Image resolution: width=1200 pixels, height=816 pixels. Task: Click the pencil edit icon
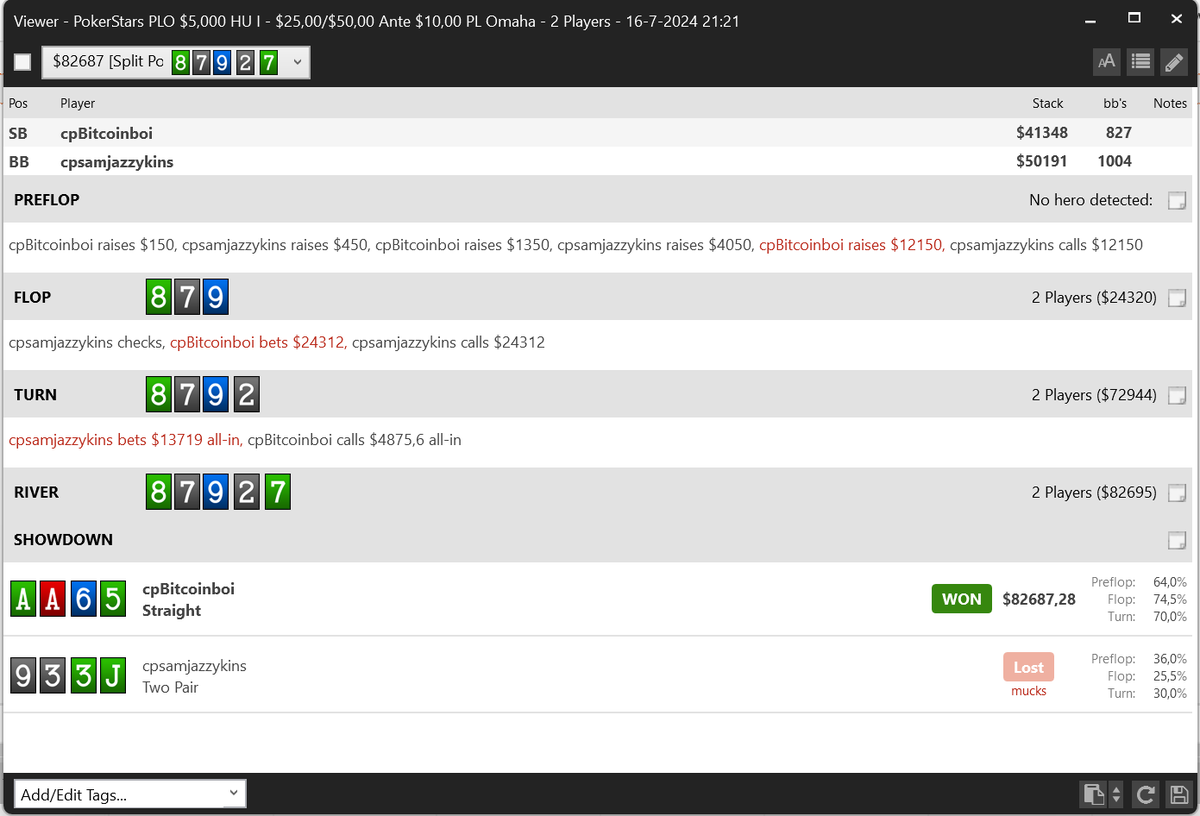(x=1174, y=62)
